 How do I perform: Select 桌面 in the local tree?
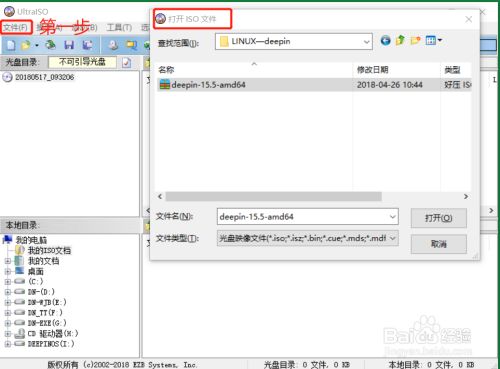click(35, 271)
